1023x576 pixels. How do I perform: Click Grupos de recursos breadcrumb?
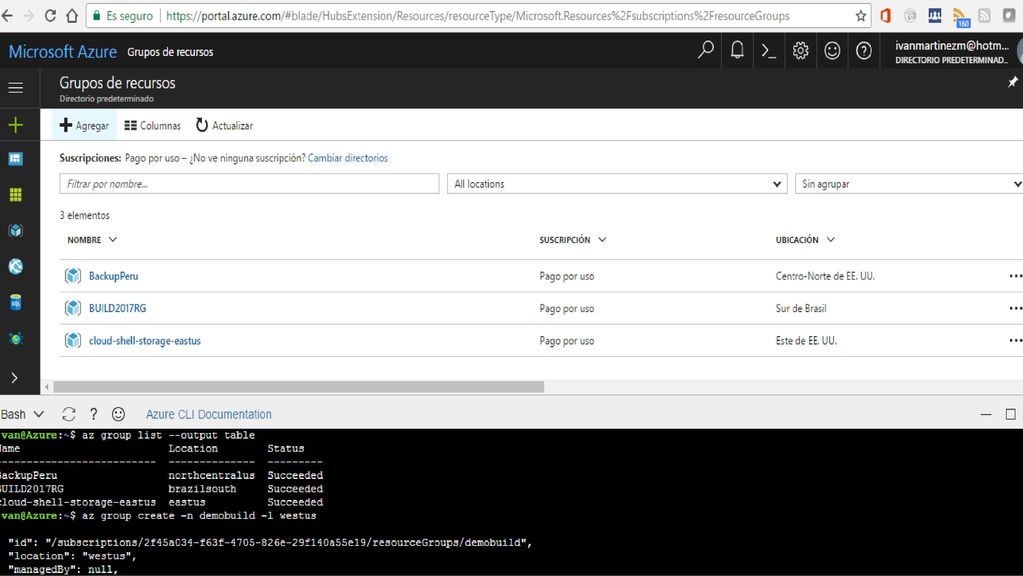click(x=170, y=52)
